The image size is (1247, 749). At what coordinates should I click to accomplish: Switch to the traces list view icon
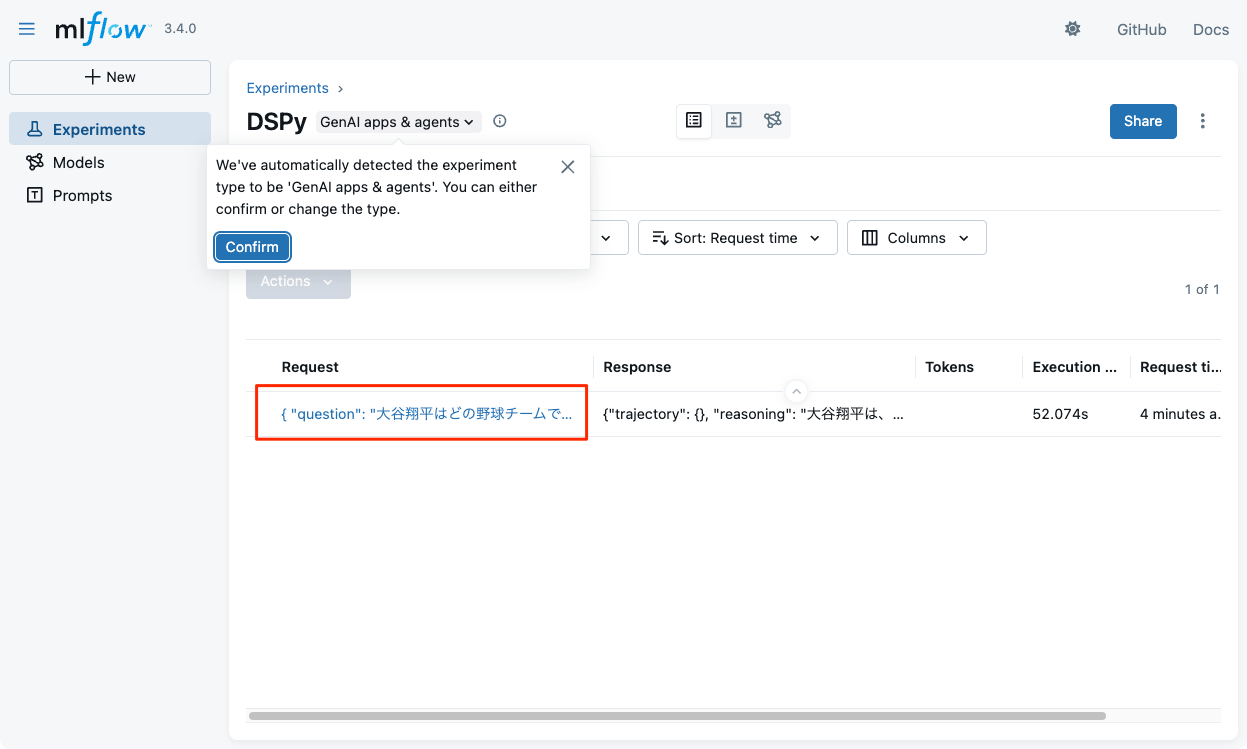694,120
